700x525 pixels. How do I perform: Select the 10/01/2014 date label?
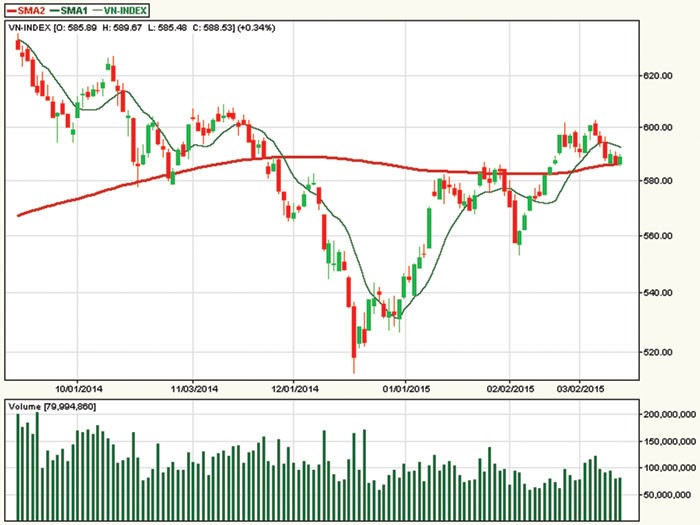(75, 386)
